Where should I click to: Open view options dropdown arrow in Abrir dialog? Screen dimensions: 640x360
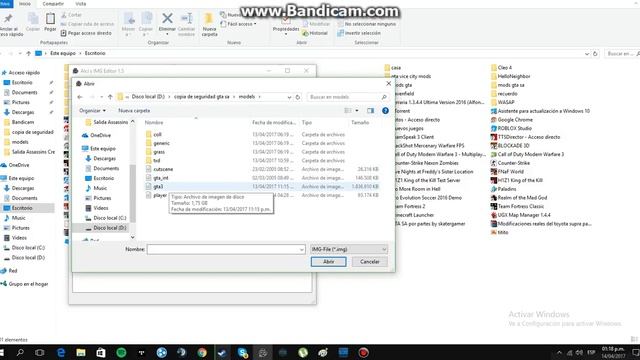coord(357,111)
